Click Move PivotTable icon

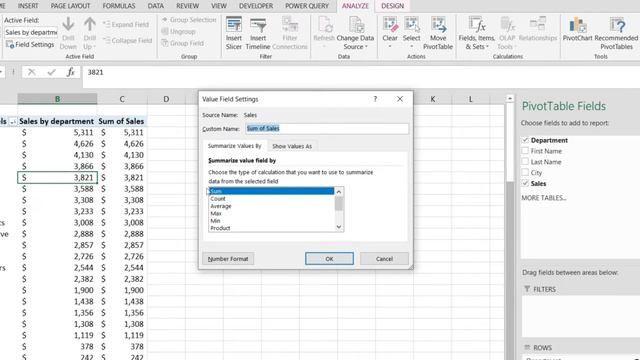coord(438,24)
